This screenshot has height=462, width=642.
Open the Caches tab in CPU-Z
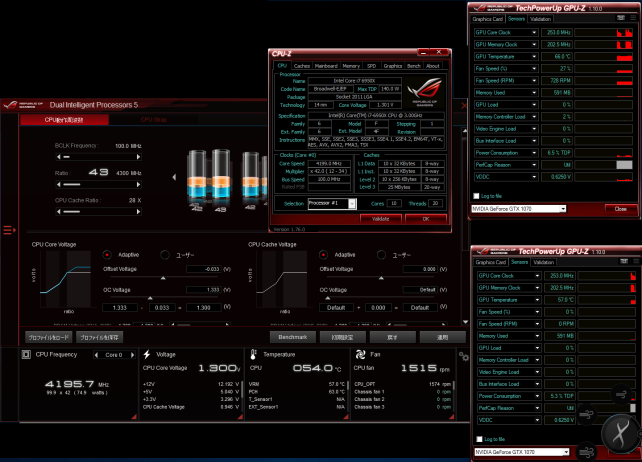pyautogui.click(x=302, y=66)
